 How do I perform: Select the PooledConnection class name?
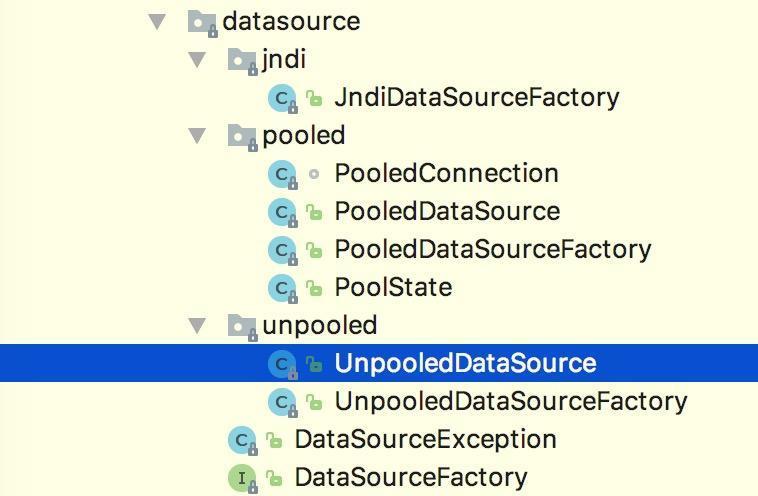tap(446, 173)
